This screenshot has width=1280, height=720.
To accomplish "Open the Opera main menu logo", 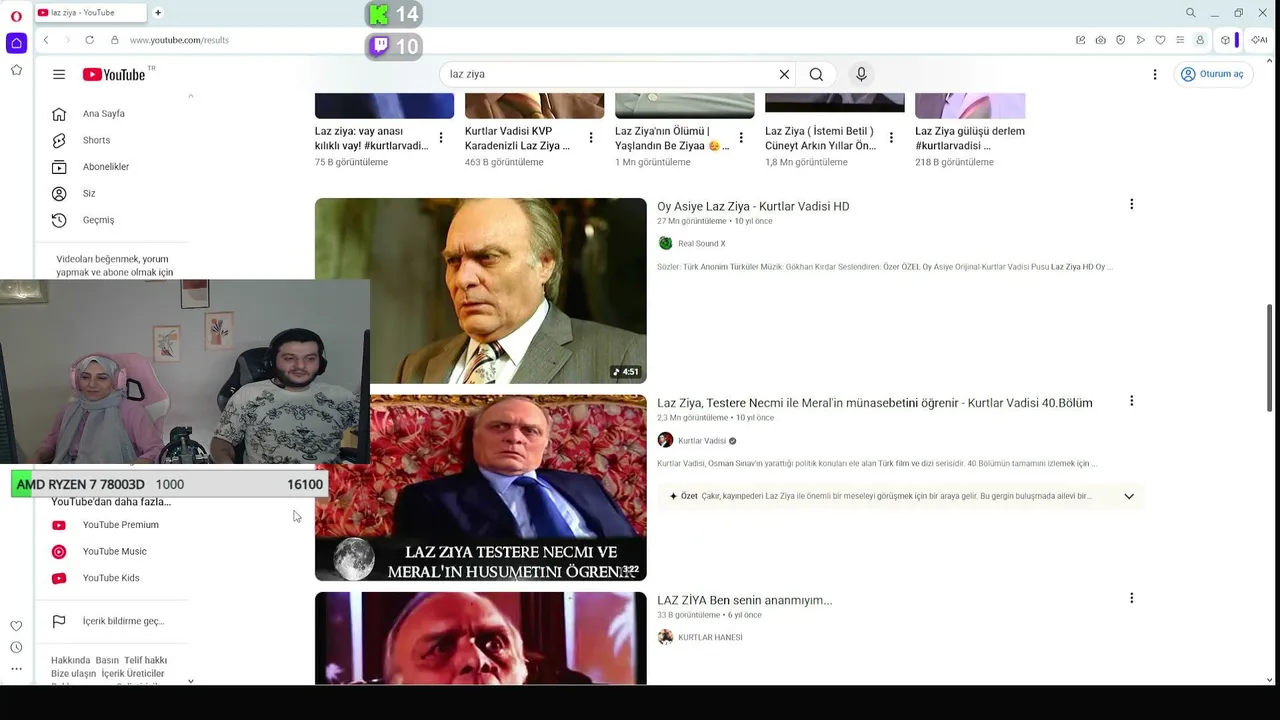I will [16, 15].
